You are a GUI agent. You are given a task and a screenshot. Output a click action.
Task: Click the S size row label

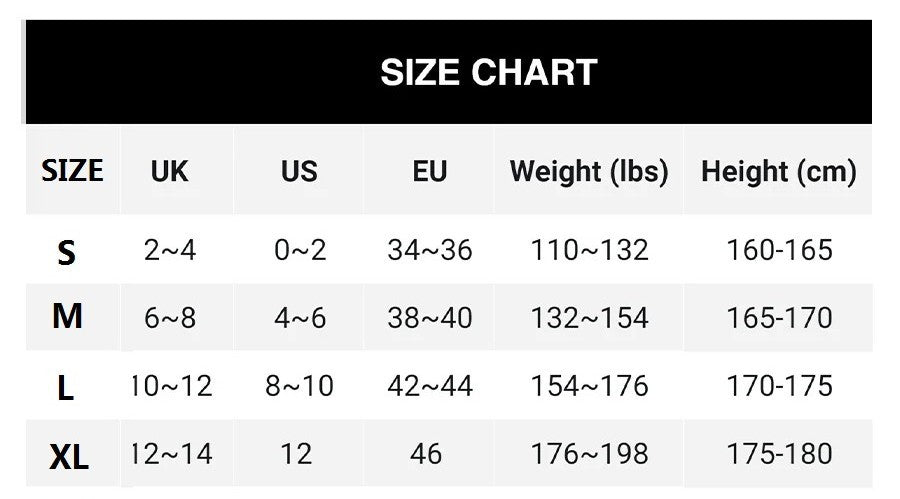point(66,253)
